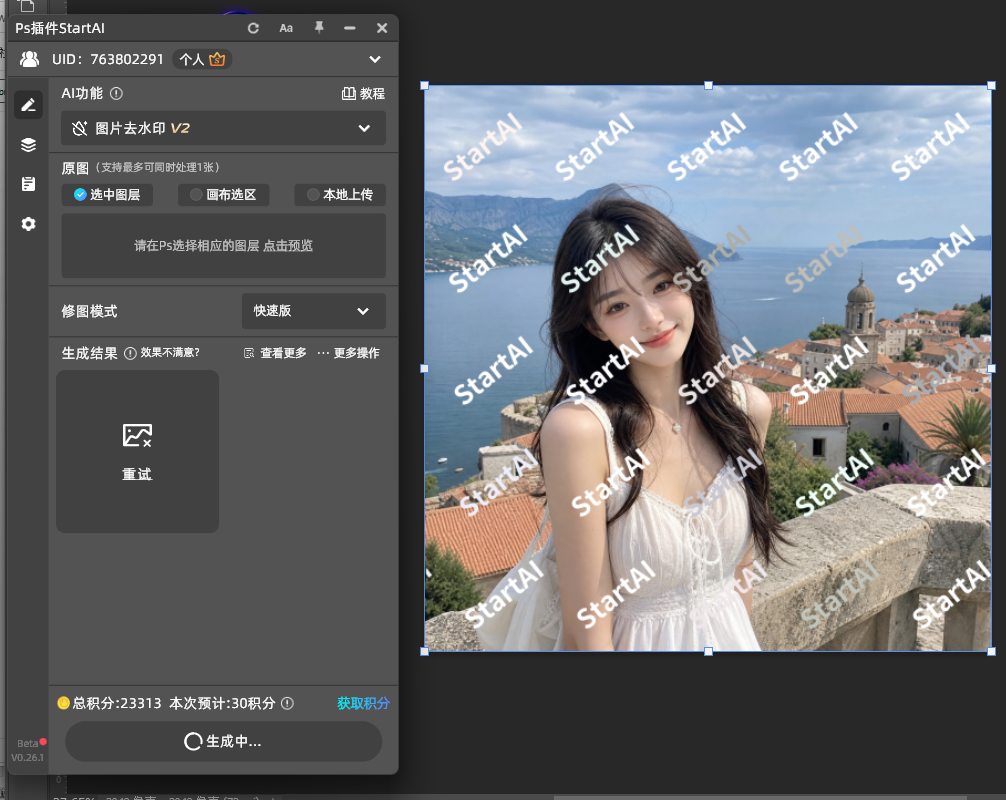Open the pencil edit tab in sidebar
This screenshot has height=800, width=1006.
pyautogui.click(x=28, y=105)
